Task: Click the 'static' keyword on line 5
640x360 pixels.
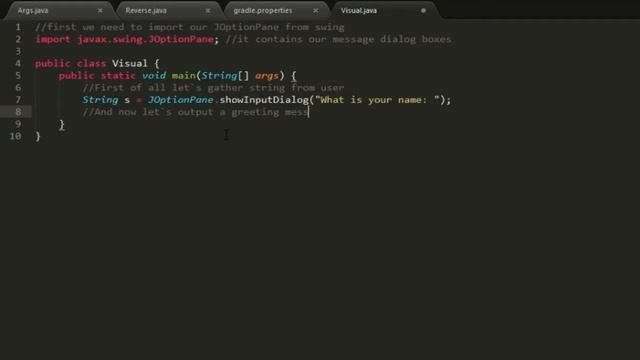Action: point(118,76)
